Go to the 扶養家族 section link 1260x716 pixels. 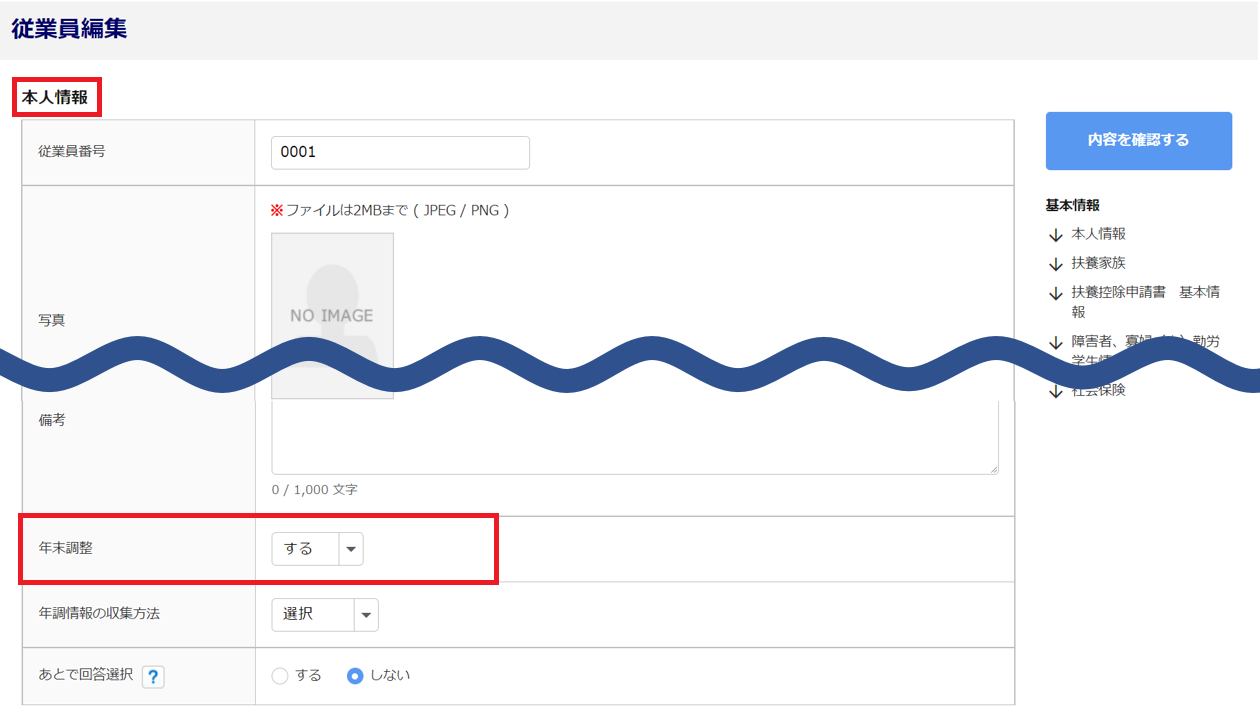tap(1098, 263)
